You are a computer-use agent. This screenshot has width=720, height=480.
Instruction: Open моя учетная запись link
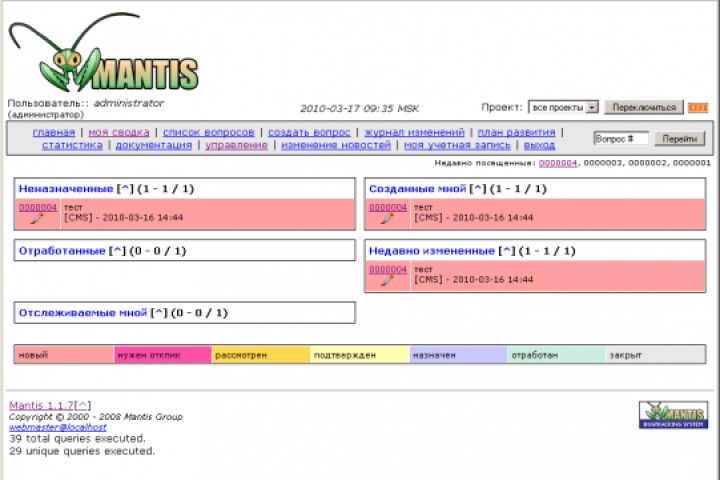coord(457,145)
